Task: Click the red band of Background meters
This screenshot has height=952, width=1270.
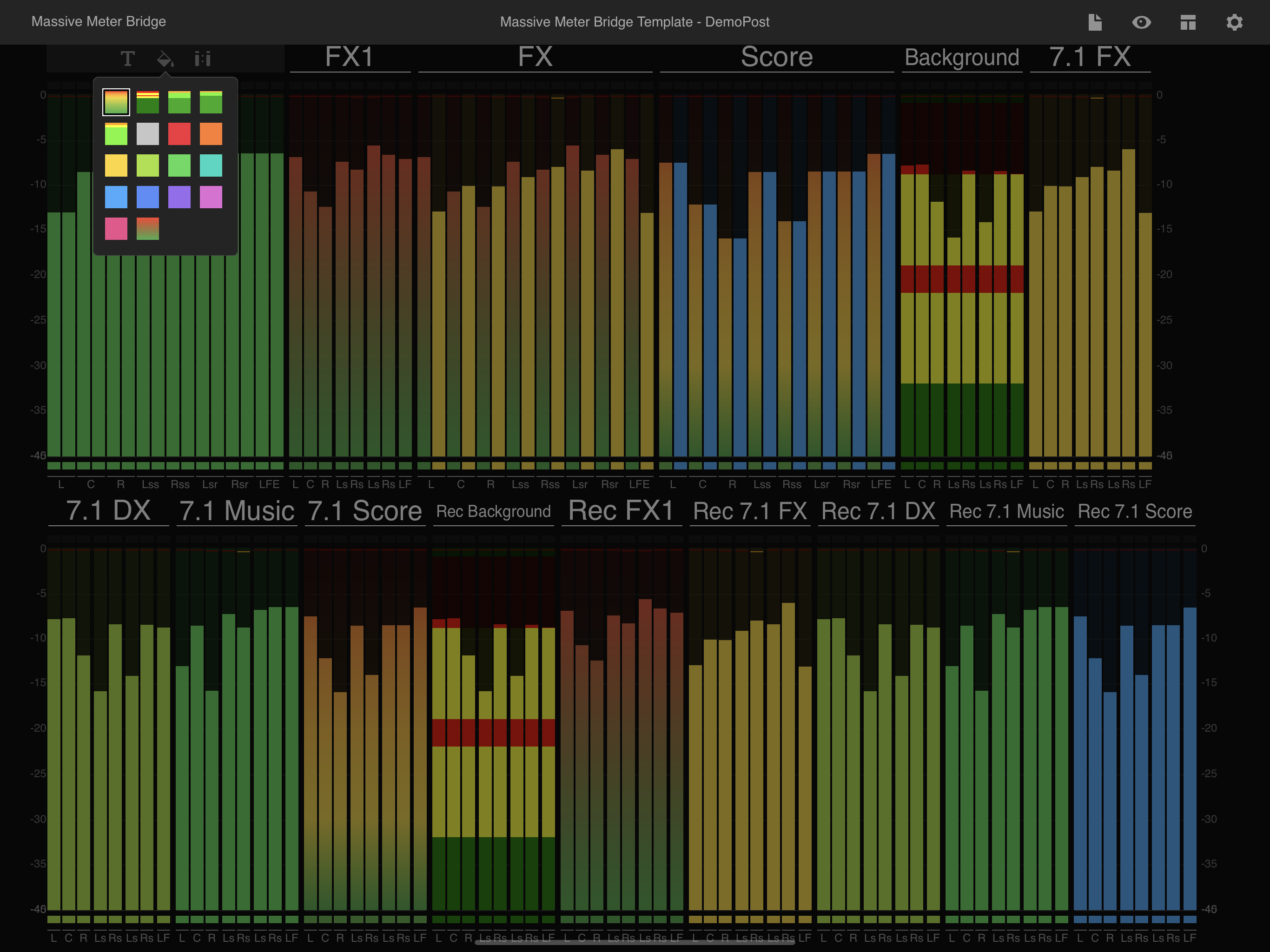Action: pyautogui.click(x=962, y=279)
